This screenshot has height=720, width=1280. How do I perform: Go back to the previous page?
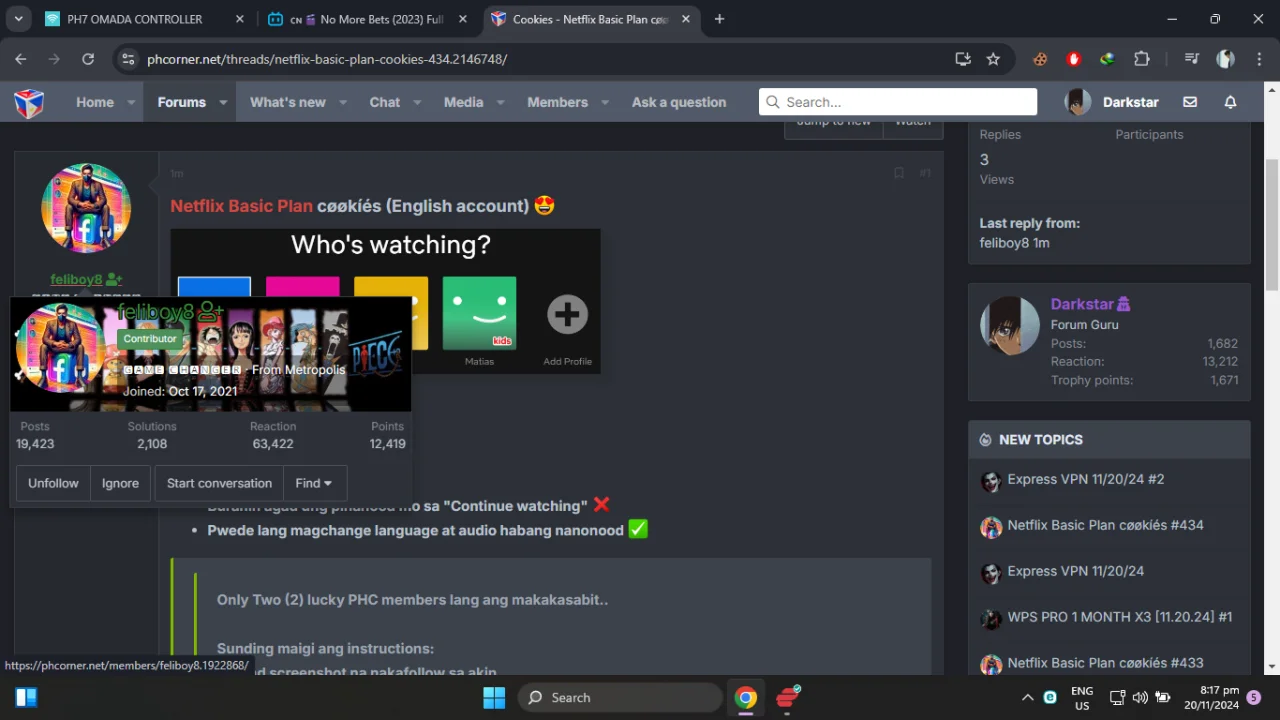click(x=21, y=59)
